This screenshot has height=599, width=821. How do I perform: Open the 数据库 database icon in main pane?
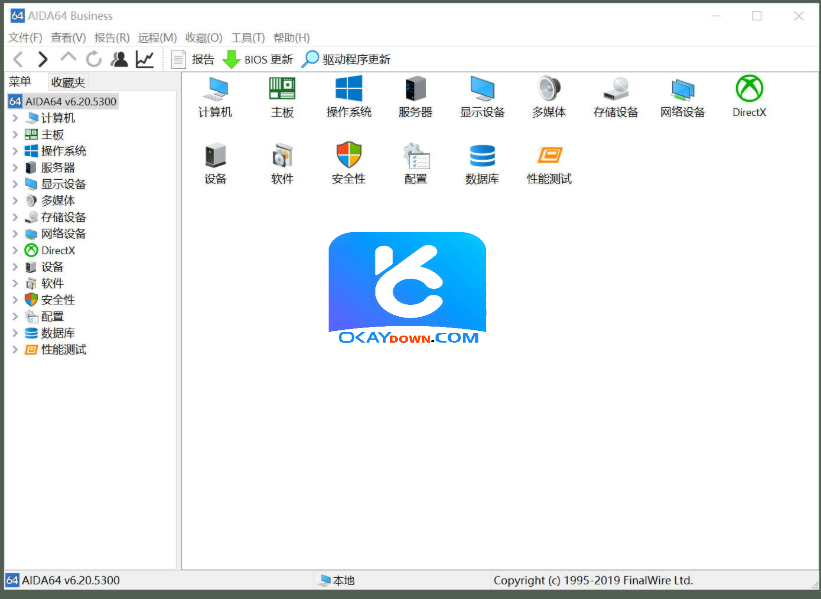point(482,164)
